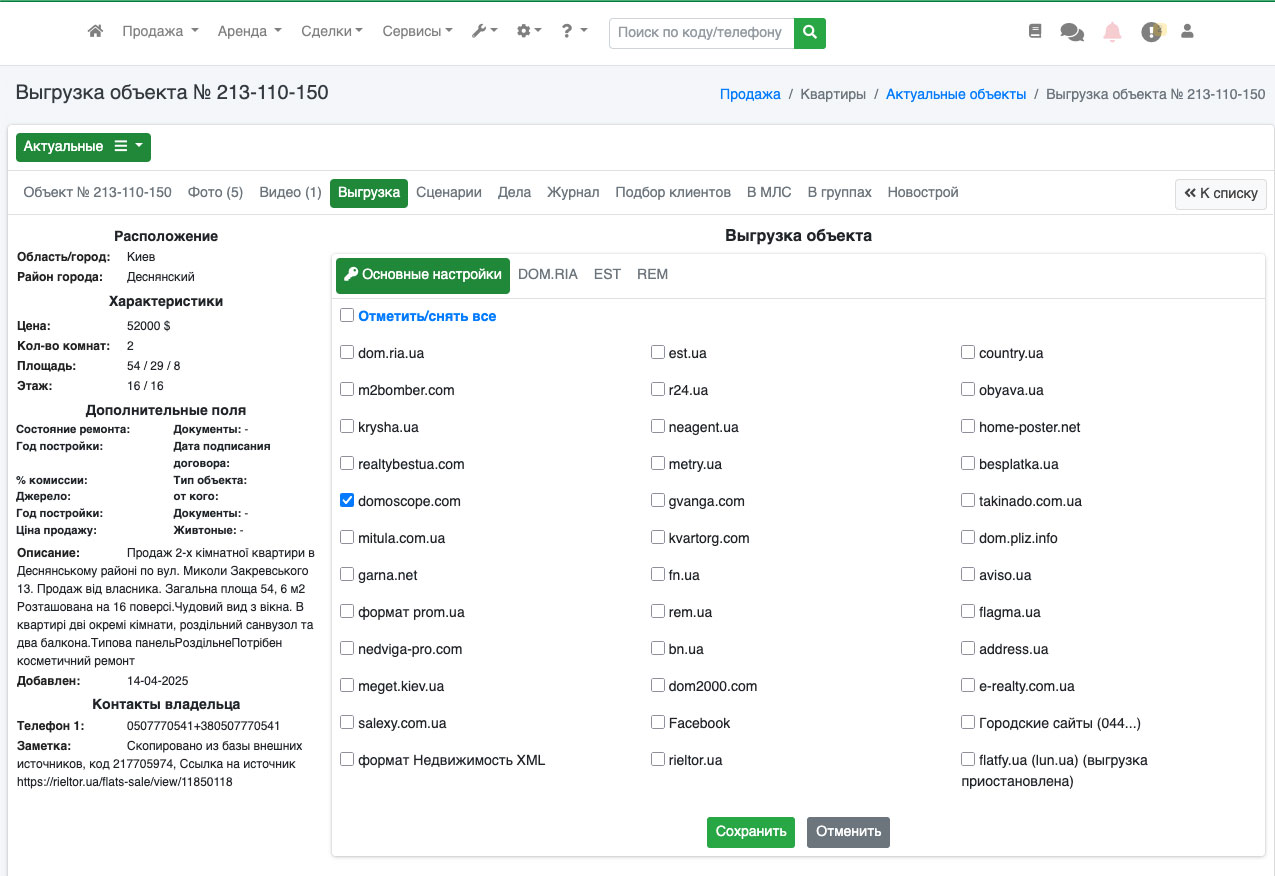Switch to the Фото (5) tab
The image size is (1275, 876).
pyautogui.click(x=215, y=192)
